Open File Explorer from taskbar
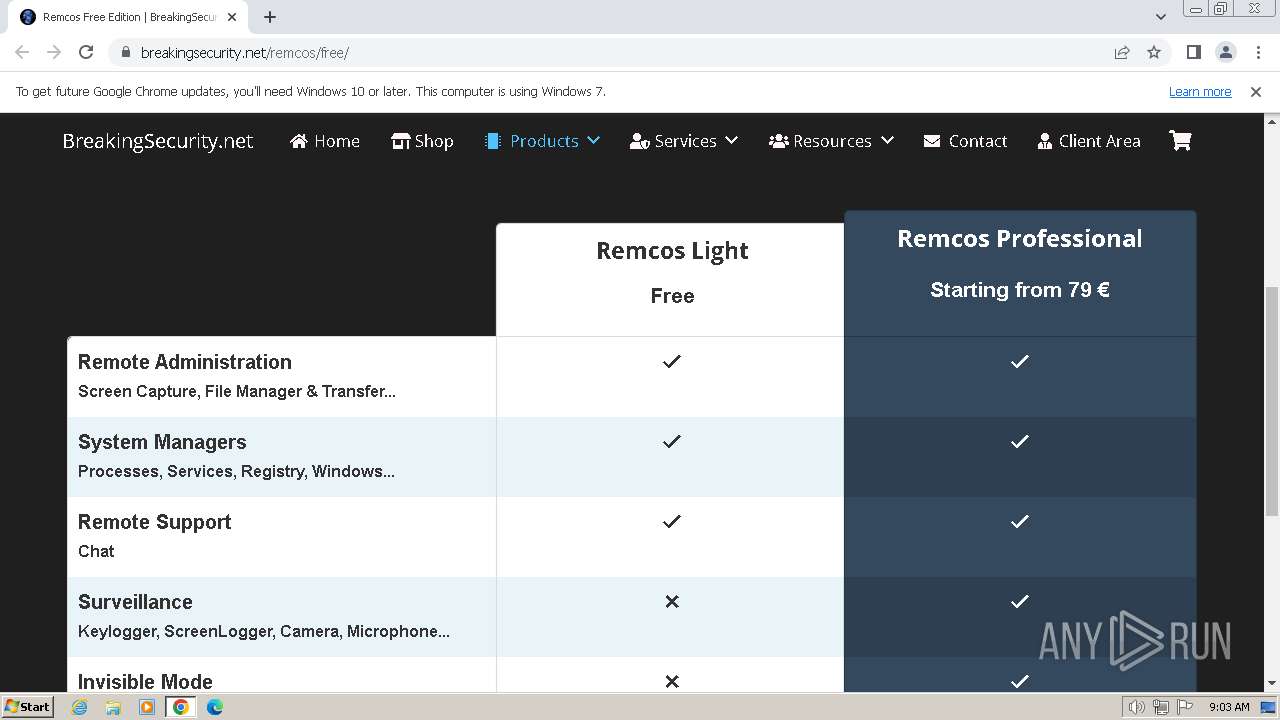 tap(113, 707)
